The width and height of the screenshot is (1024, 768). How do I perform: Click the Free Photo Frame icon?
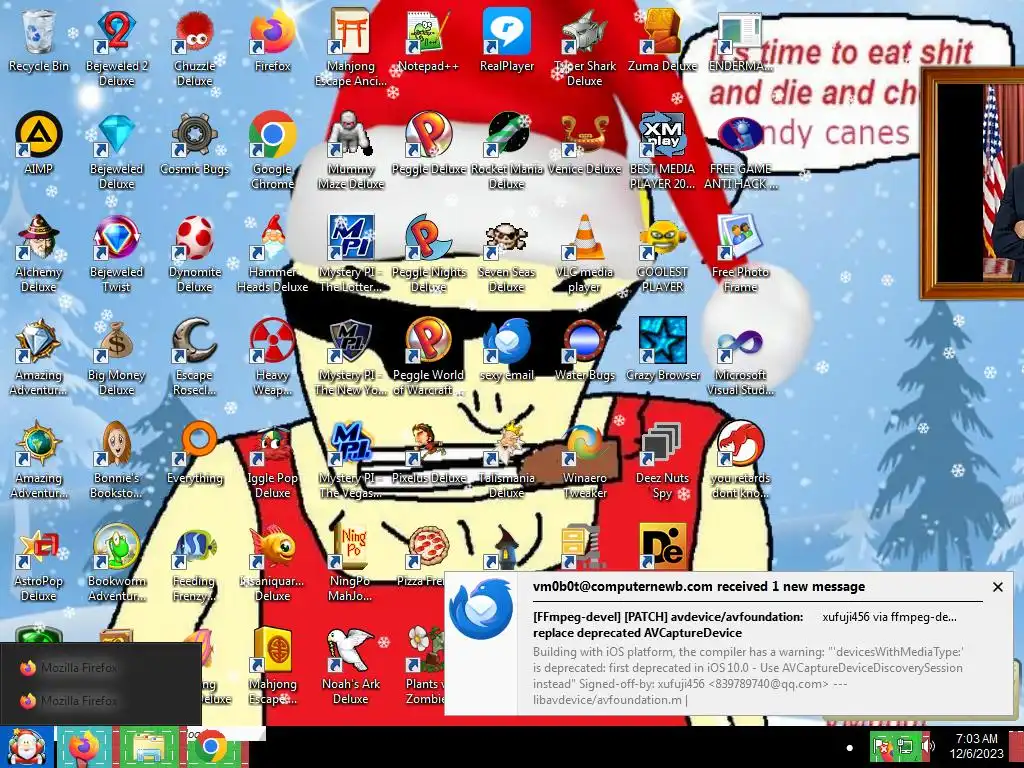click(x=740, y=253)
